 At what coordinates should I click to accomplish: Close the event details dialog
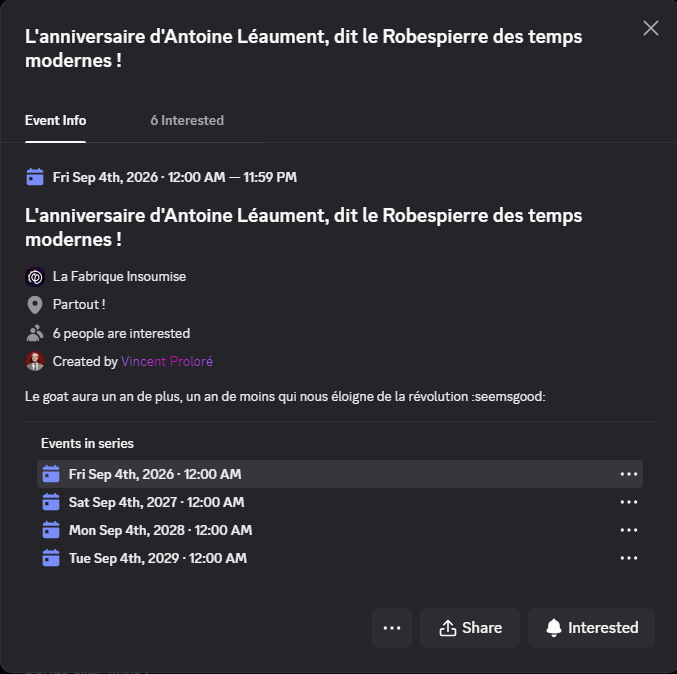651,28
